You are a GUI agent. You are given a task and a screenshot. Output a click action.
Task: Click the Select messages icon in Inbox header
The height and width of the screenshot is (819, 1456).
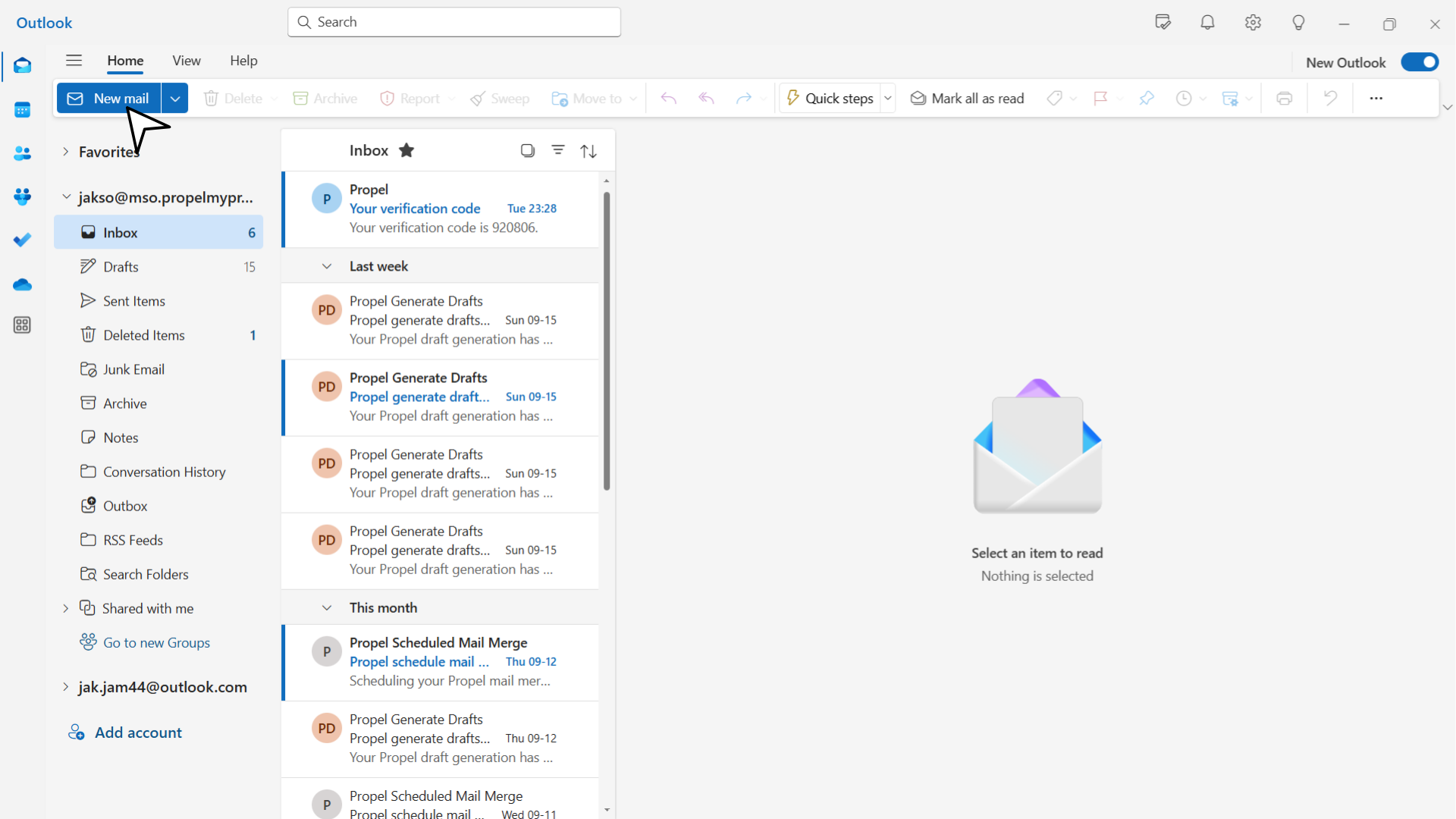(x=528, y=151)
